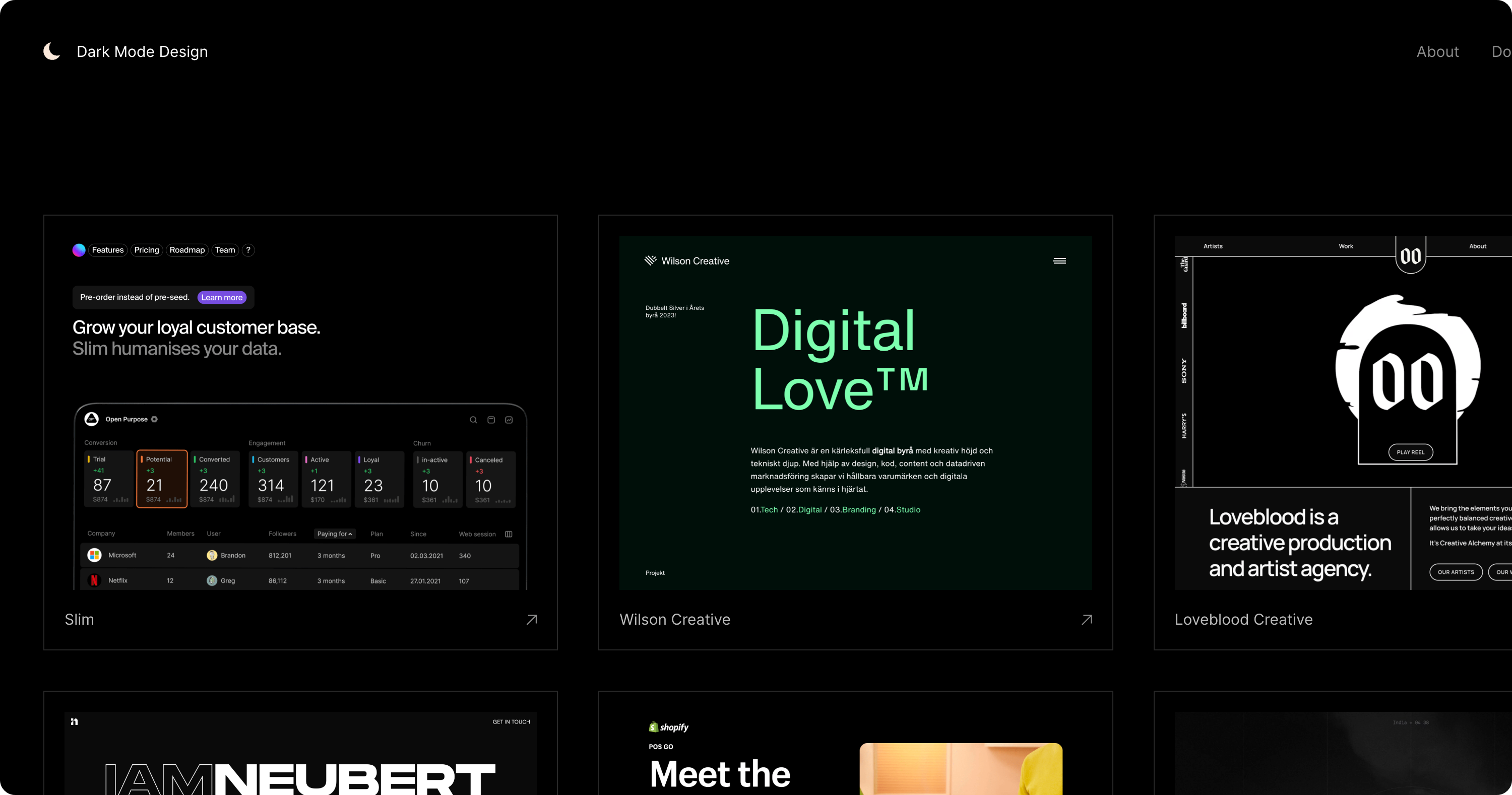Click the column settings icon by Web session
The image size is (1512, 795).
coord(509,534)
